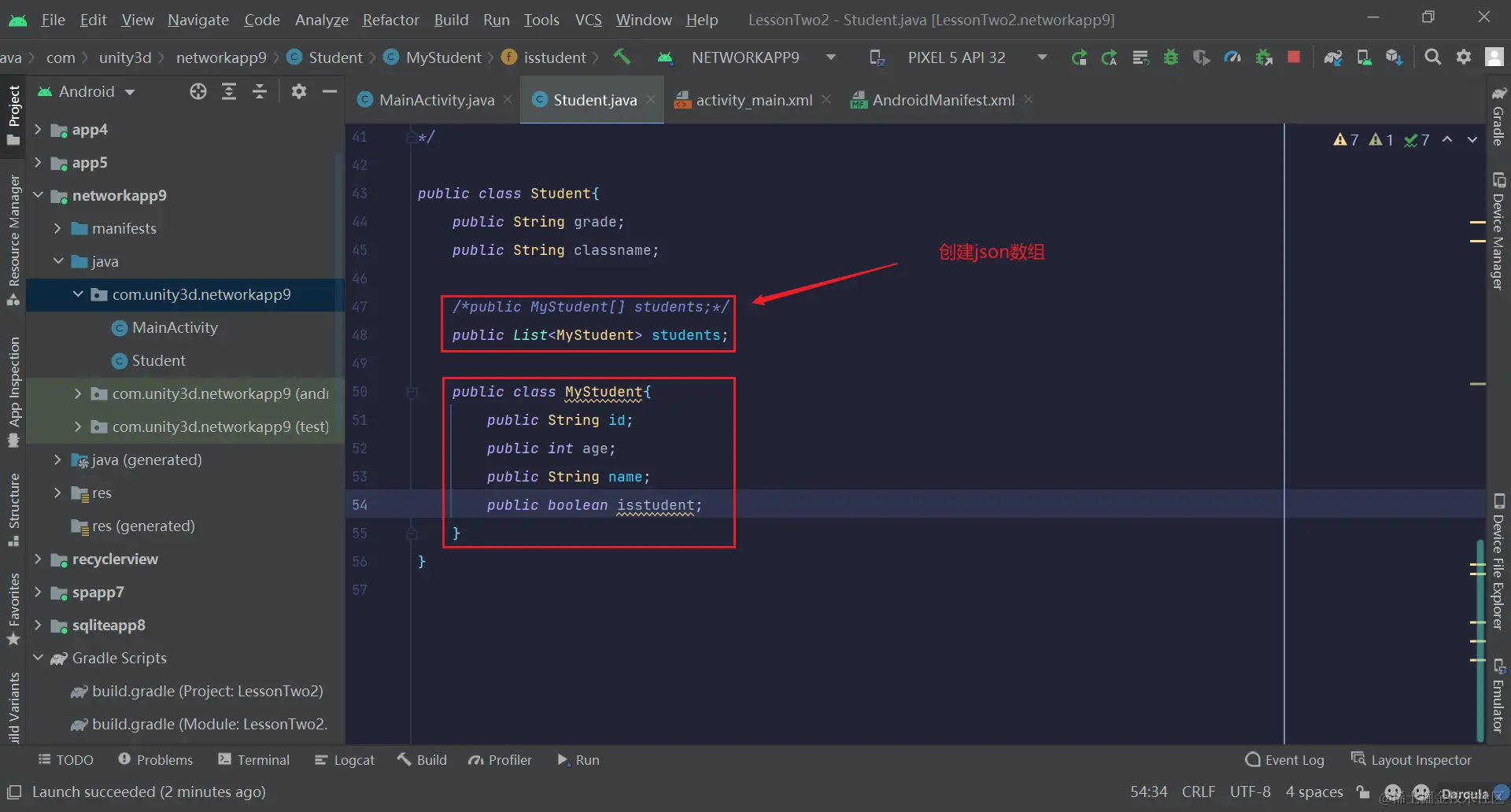Click the CRLF line separator indicator

[x=1199, y=792]
